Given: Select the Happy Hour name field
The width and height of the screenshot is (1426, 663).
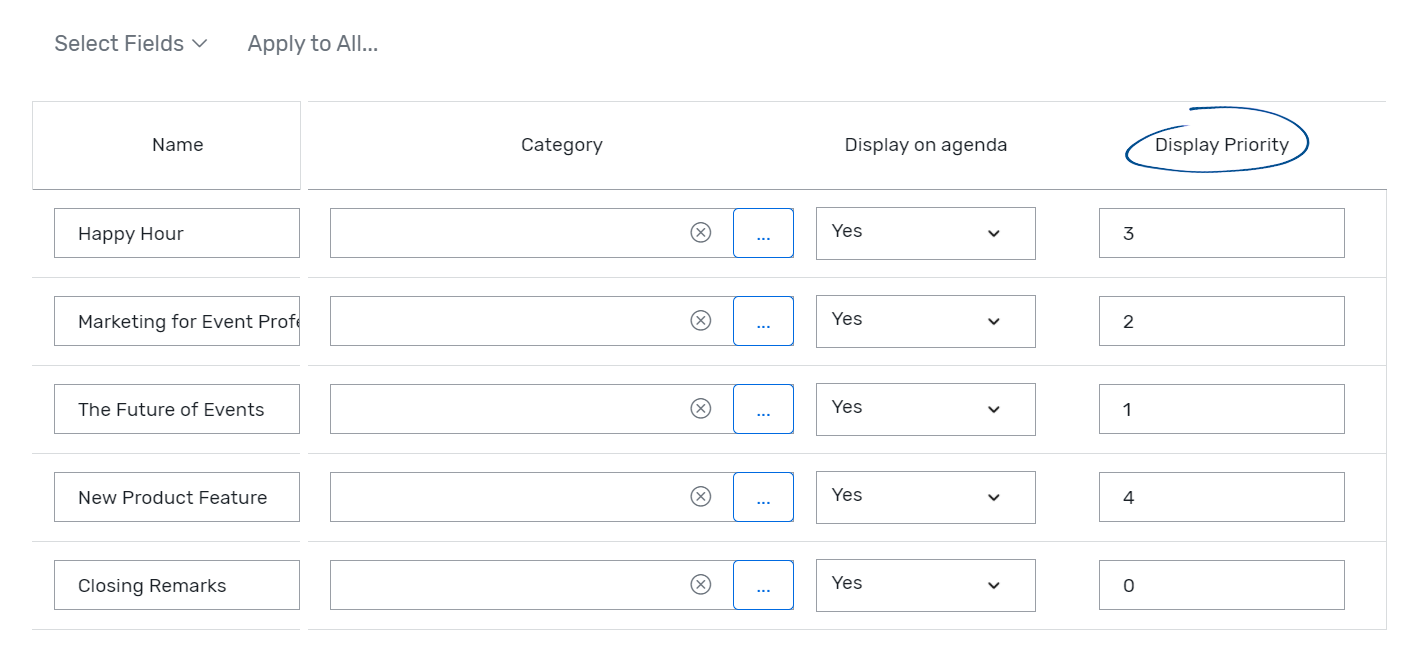Looking at the screenshot, I should tap(177, 233).
